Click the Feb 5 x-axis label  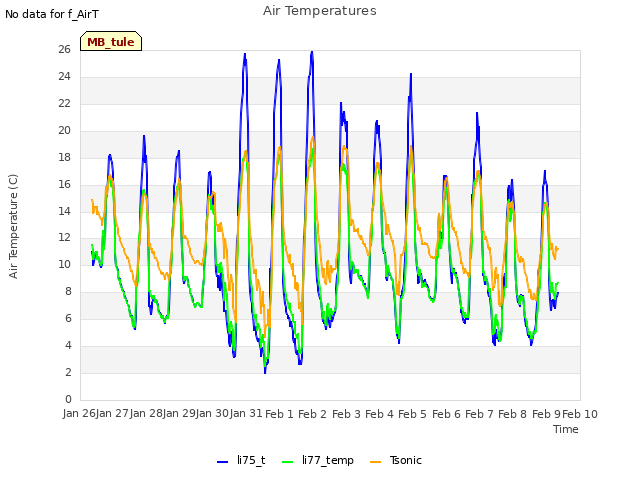[413, 414]
